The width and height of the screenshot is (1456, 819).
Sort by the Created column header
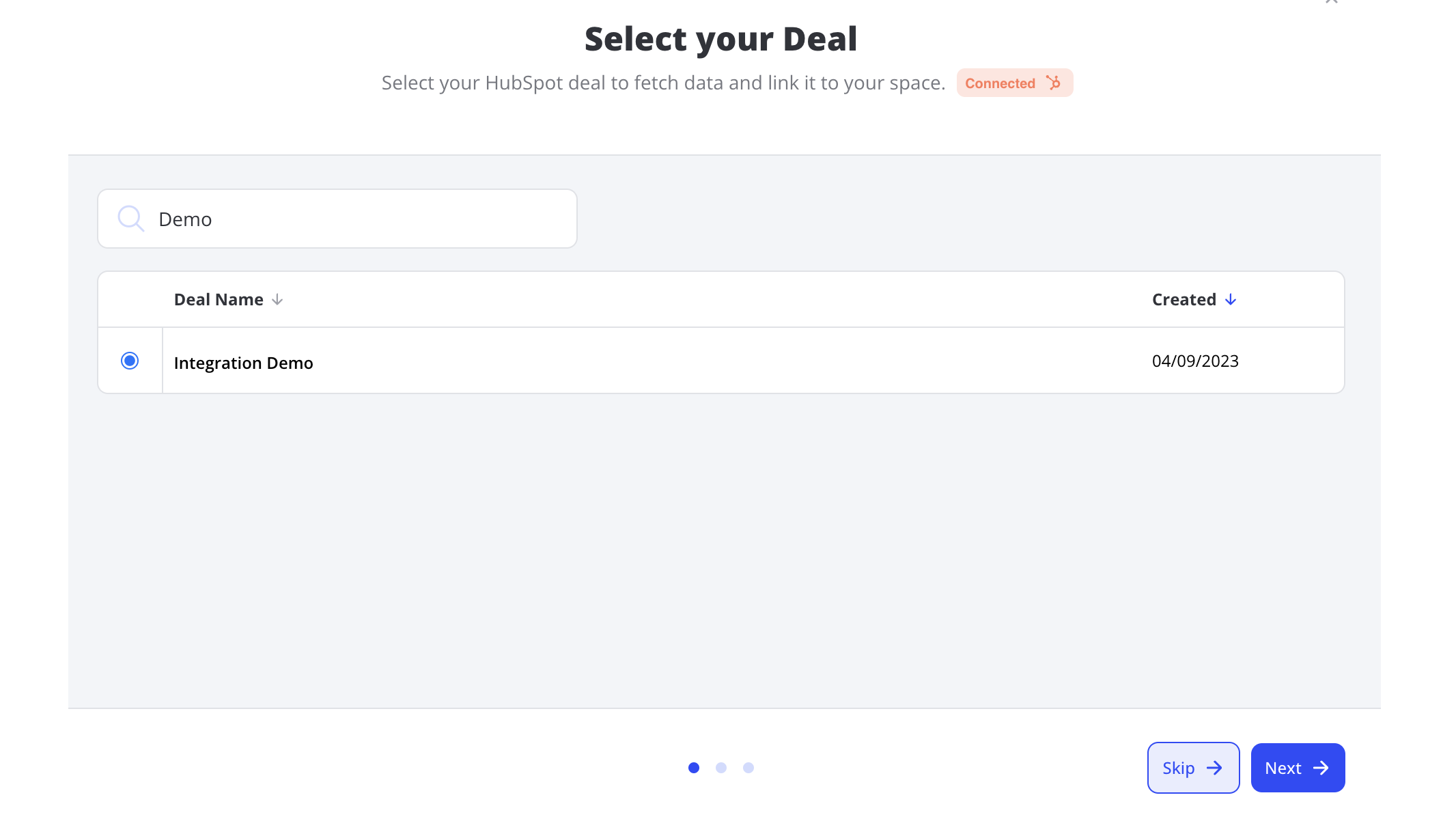pos(1184,300)
